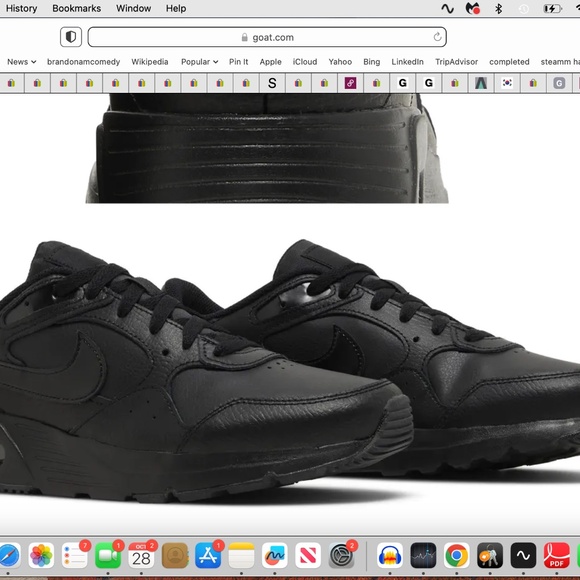Reload the goat.com page
The height and width of the screenshot is (580, 580).
(x=437, y=37)
